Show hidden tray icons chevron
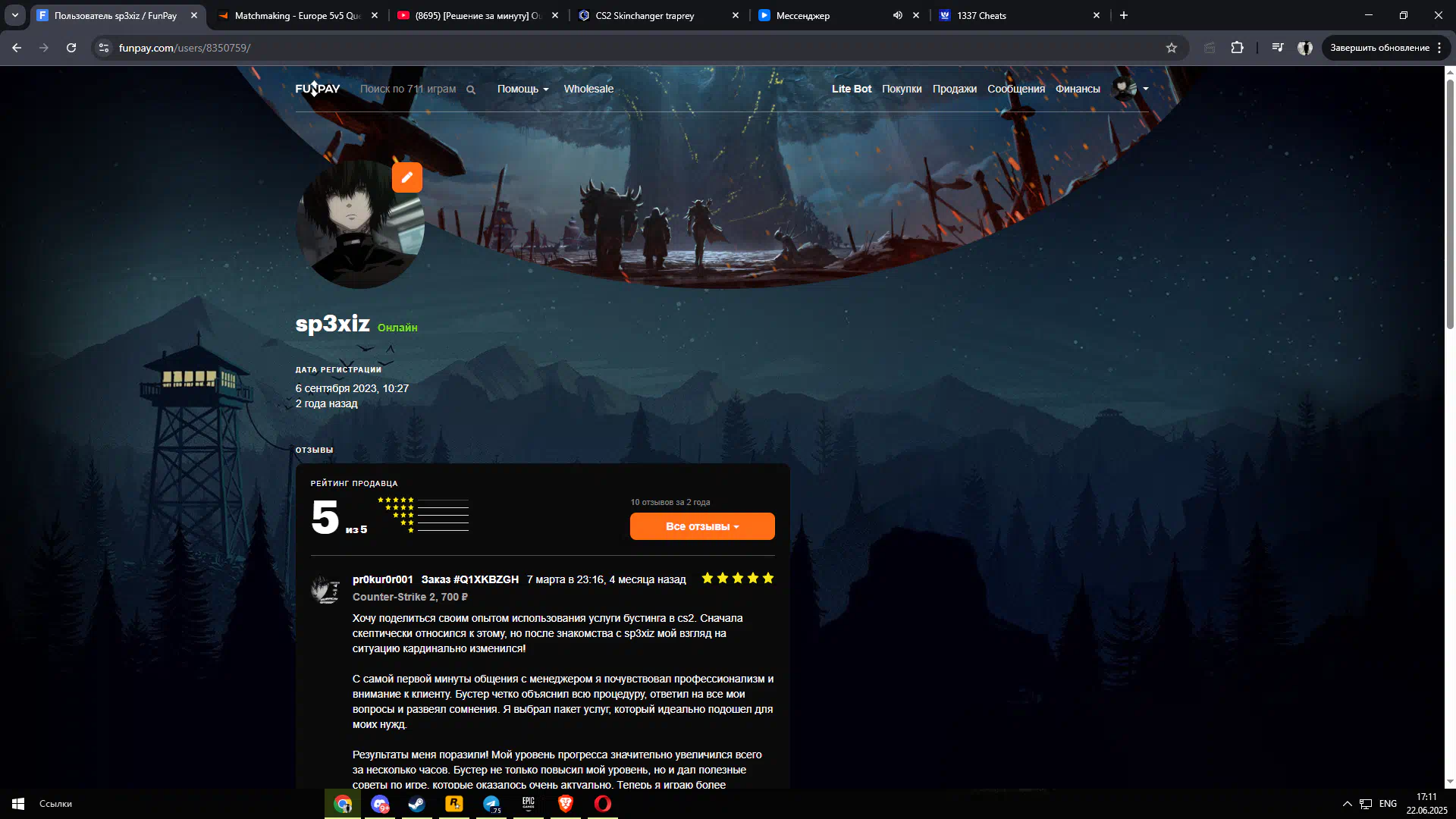 pos(1348,804)
